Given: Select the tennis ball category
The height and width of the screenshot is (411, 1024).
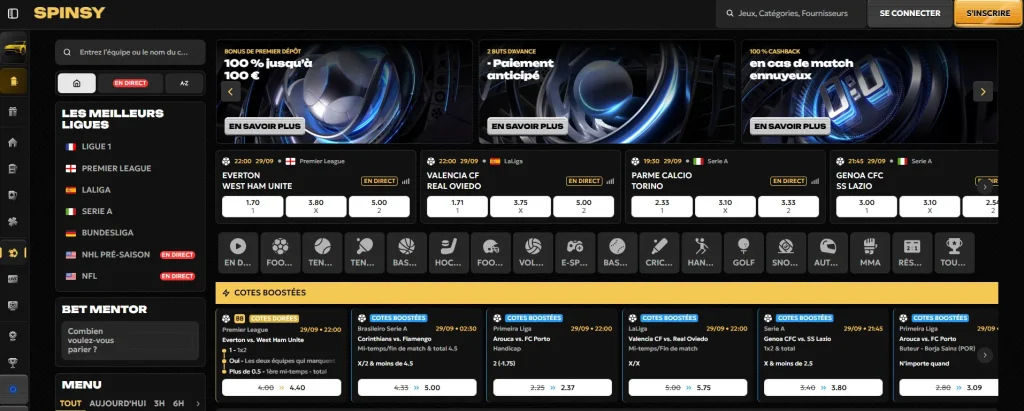Looking at the screenshot, I should point(322,252).
